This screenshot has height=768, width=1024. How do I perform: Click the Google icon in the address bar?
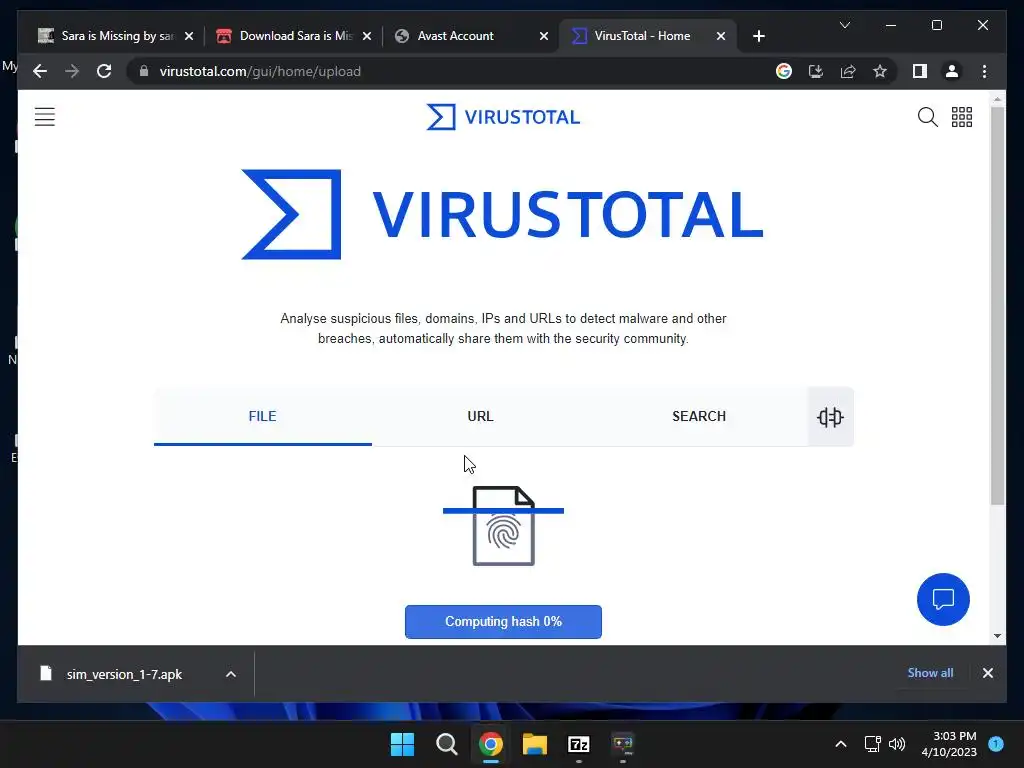pyautogui.click(x=784, y=71)
